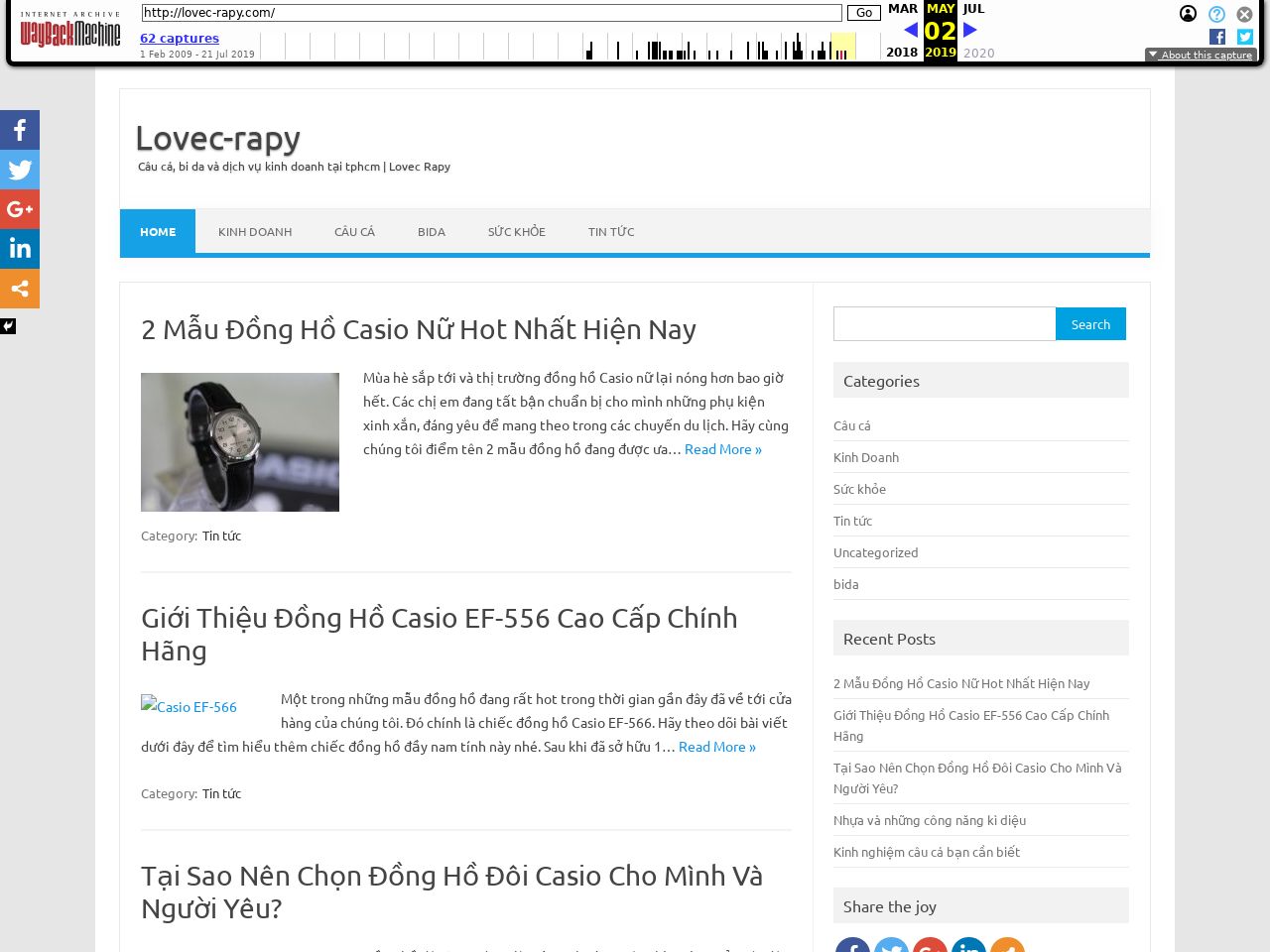Open the CÂU CÁ menu item
Image resolution: width=1270 pixels, height=952 pixels.
[354, 232]
